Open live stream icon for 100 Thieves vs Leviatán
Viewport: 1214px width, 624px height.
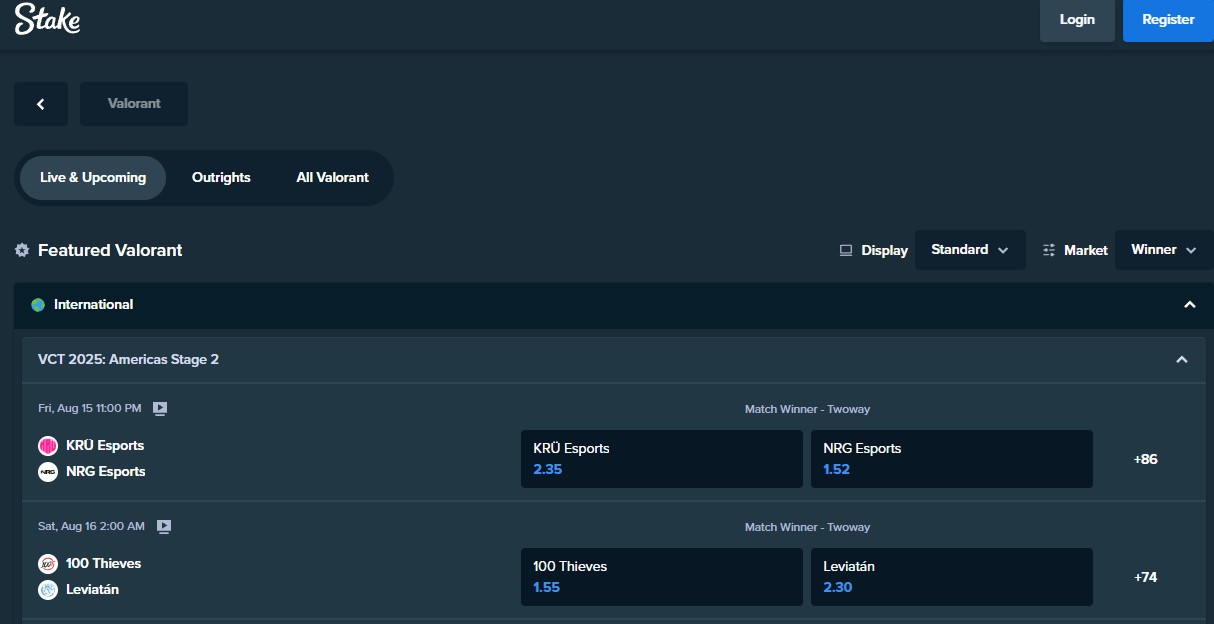tap(164, 526)
